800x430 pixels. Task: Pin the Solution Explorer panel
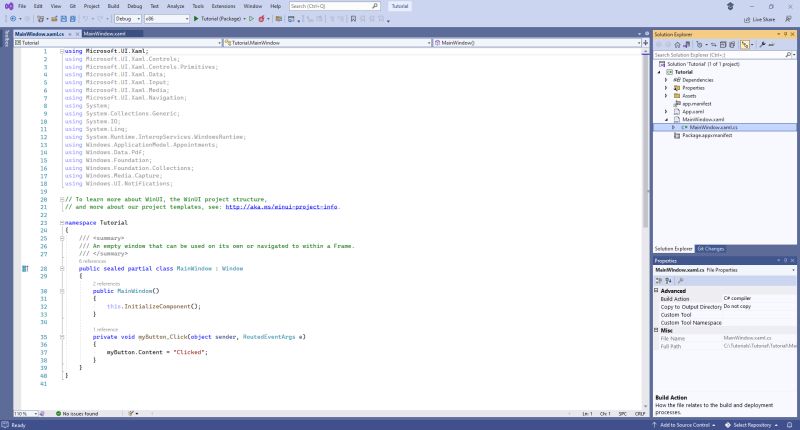click(x=785, y=34)
